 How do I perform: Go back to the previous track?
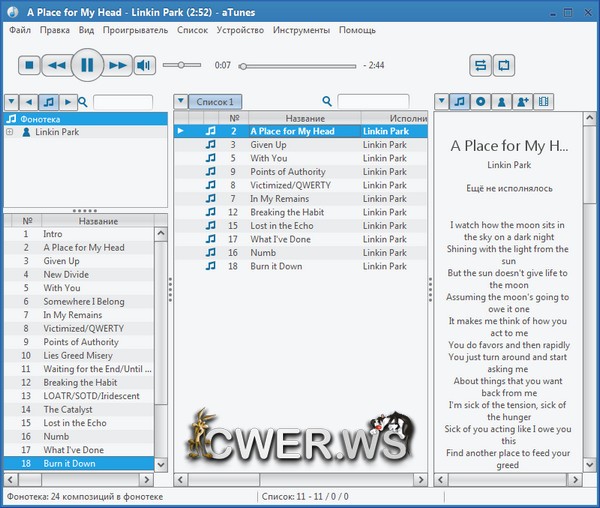tap(57, 66)
